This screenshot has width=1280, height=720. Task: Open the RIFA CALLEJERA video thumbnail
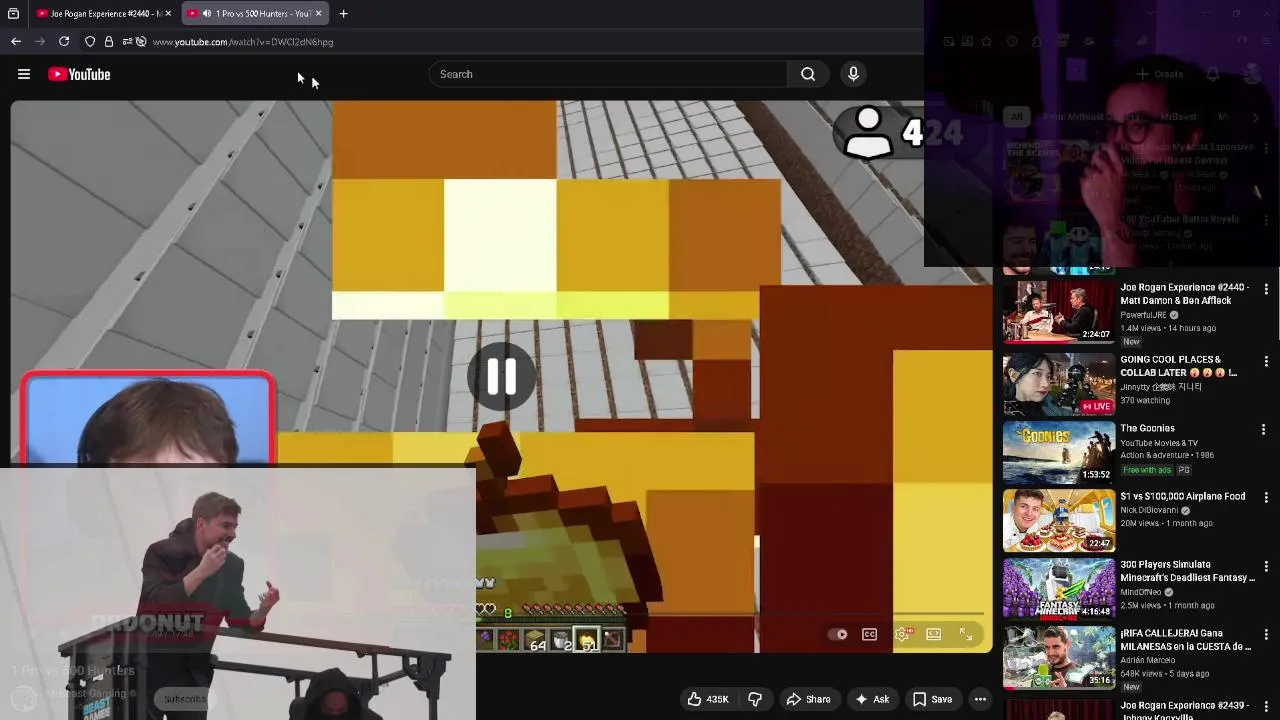1058,657
